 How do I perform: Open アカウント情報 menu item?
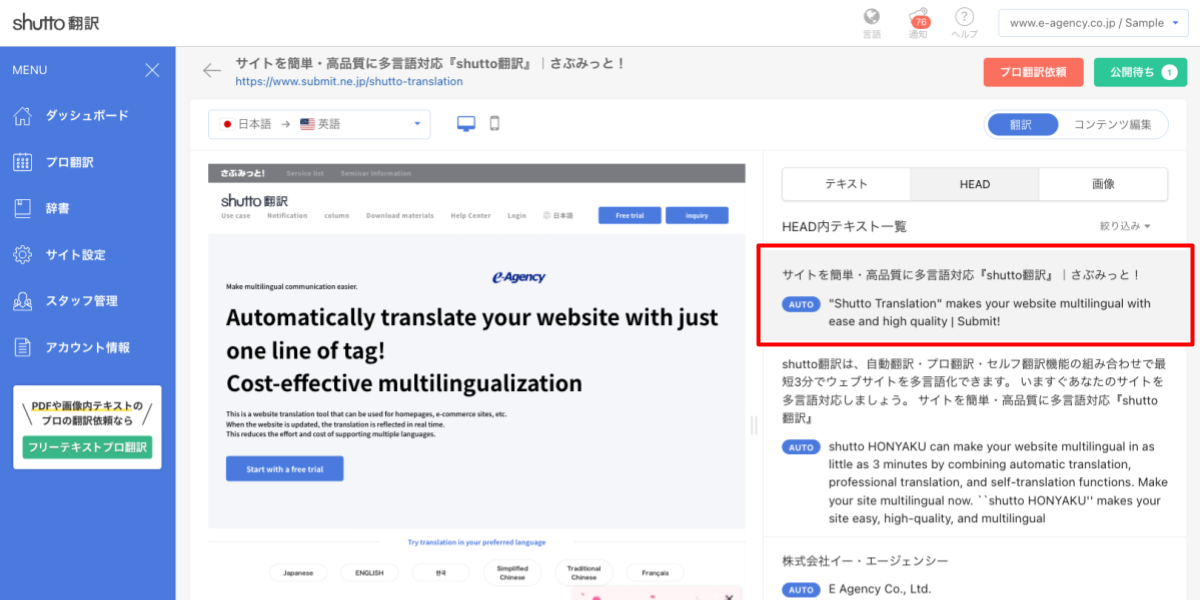click(87, 347)
